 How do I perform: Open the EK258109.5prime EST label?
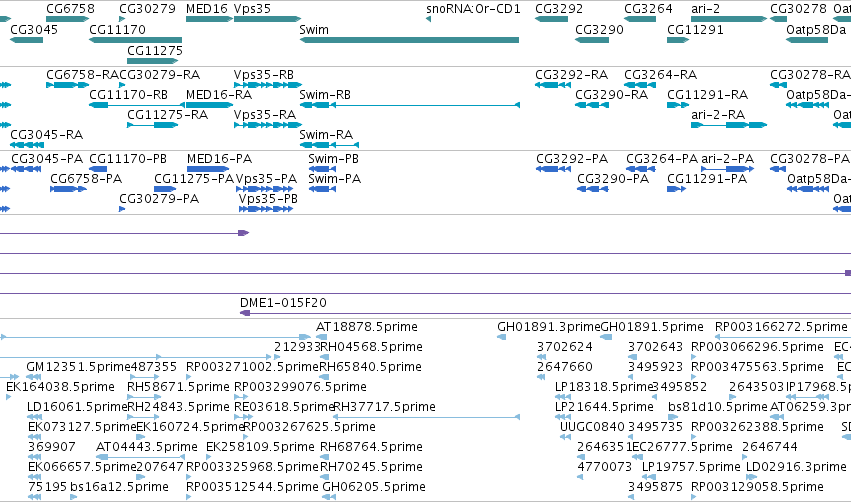coord(261,447)
